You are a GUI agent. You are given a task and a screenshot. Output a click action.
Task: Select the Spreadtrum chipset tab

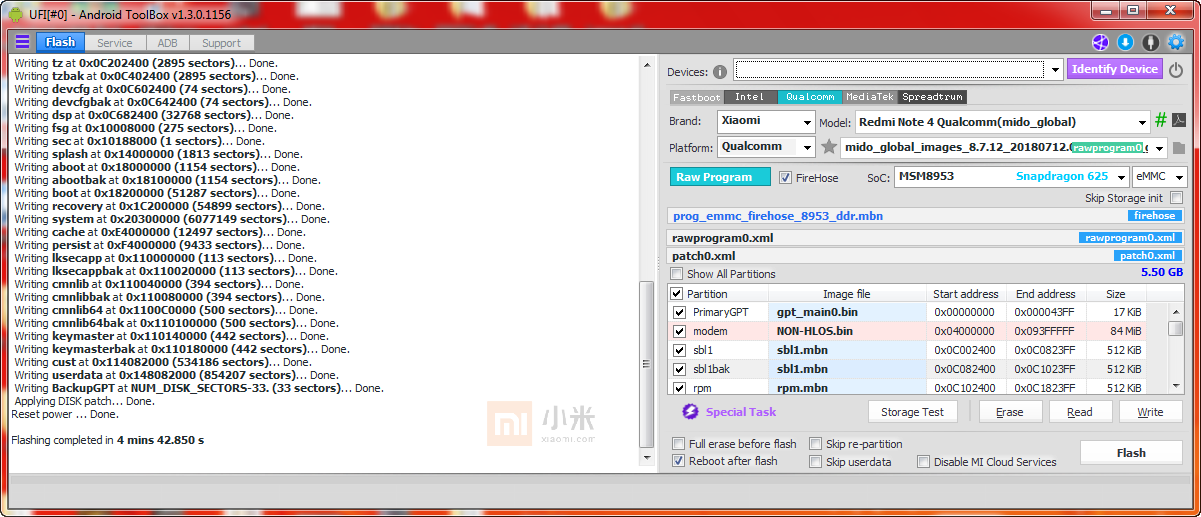[932, 97]
